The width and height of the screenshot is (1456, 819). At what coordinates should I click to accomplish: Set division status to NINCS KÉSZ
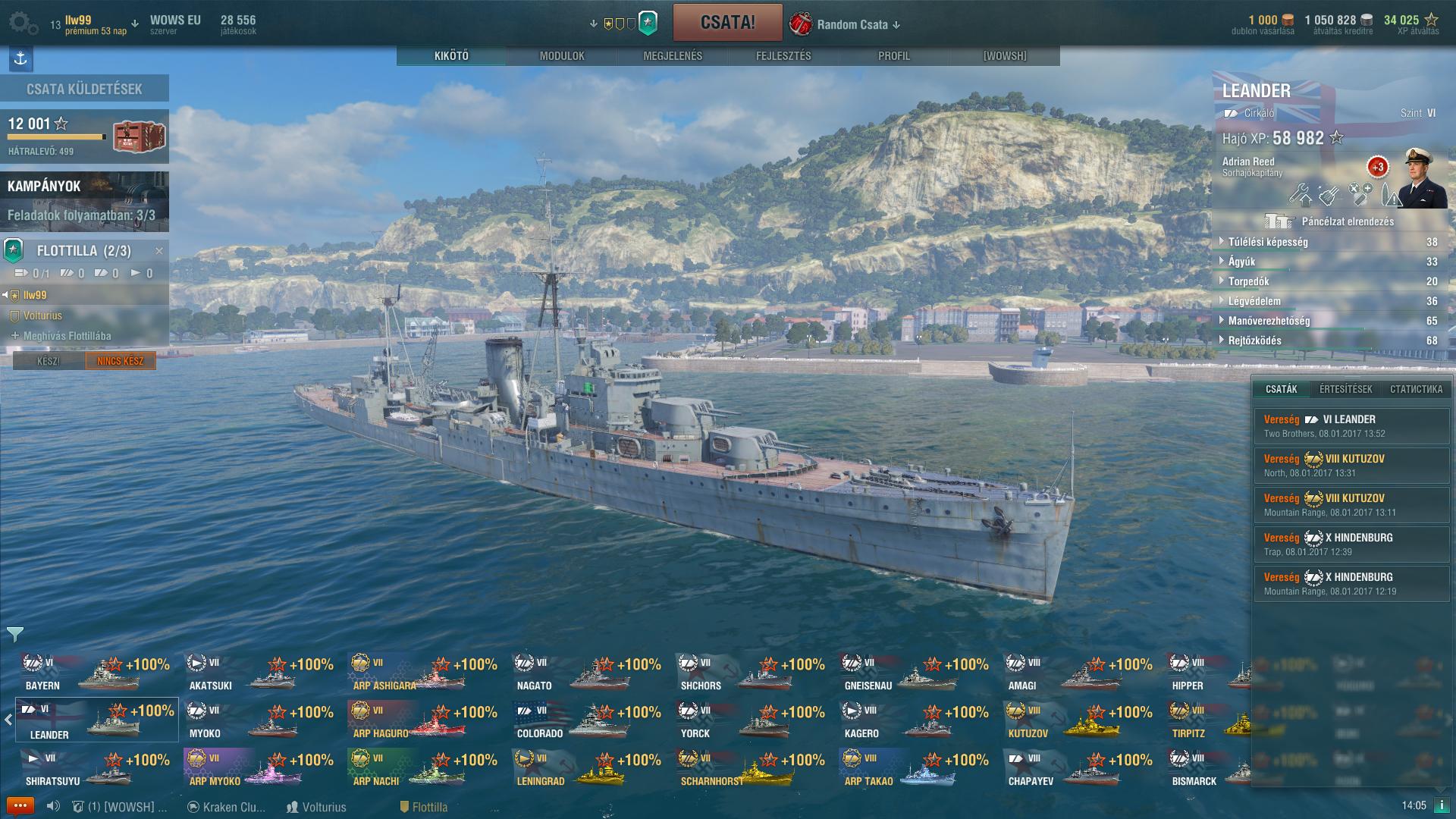click(x=121, y=361)
